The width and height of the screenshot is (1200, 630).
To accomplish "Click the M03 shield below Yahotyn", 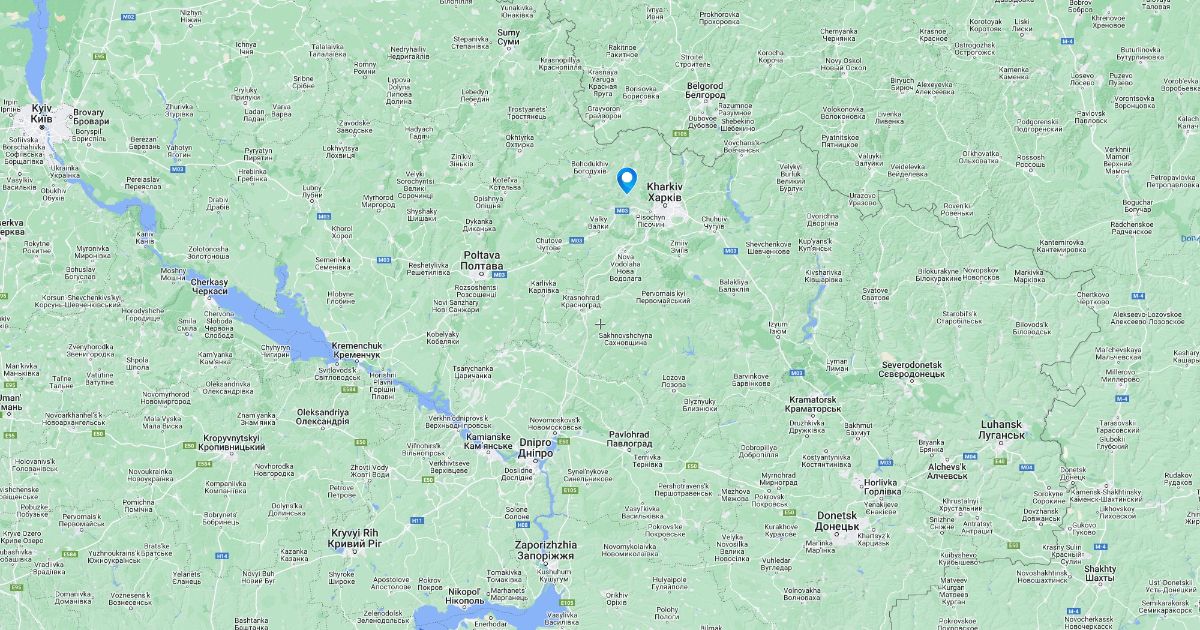I will (x=177, y=169).
